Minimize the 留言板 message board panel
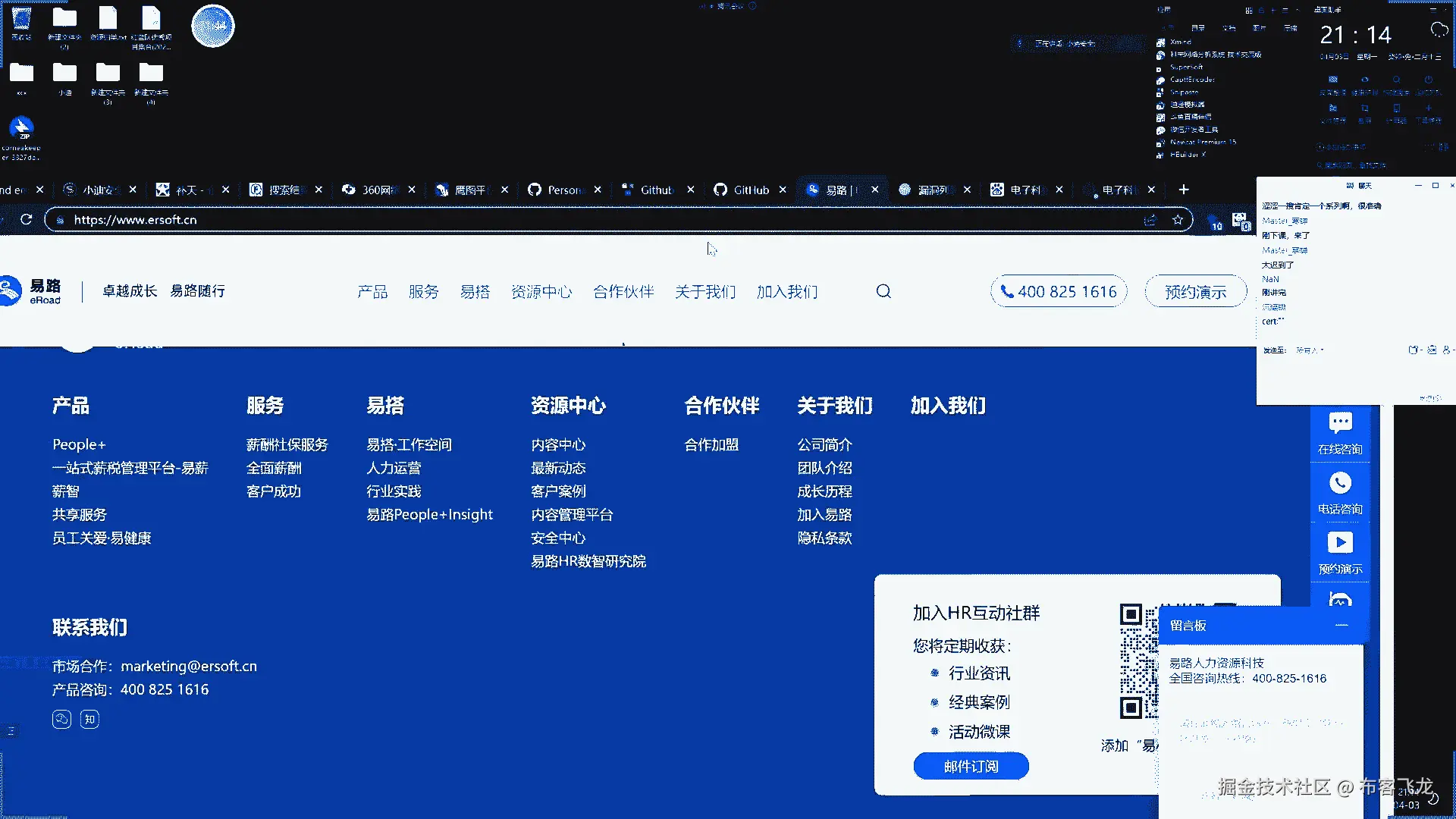Image resolution: width=1456 pixels, height=819 pixels. click(x=1341, y=626)
